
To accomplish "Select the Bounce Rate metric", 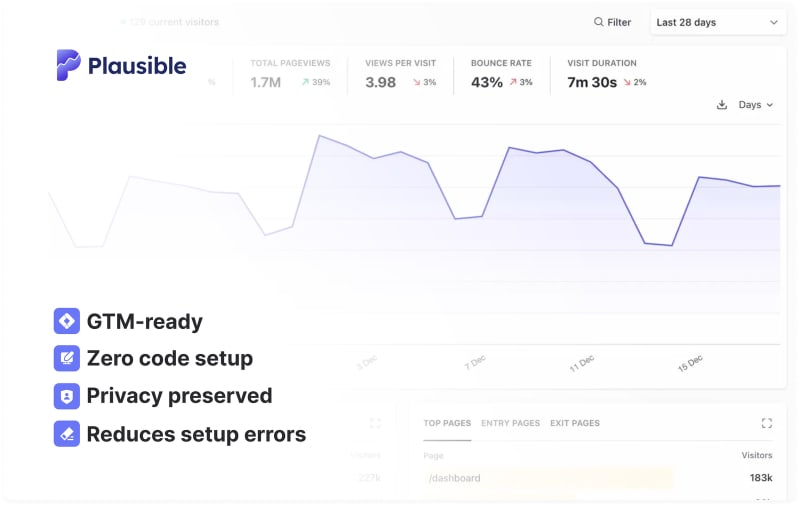I will point(502,74).
